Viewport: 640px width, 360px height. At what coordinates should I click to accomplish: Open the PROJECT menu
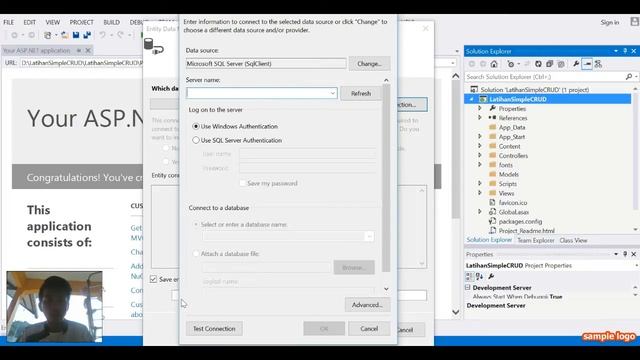click(81, 22)
